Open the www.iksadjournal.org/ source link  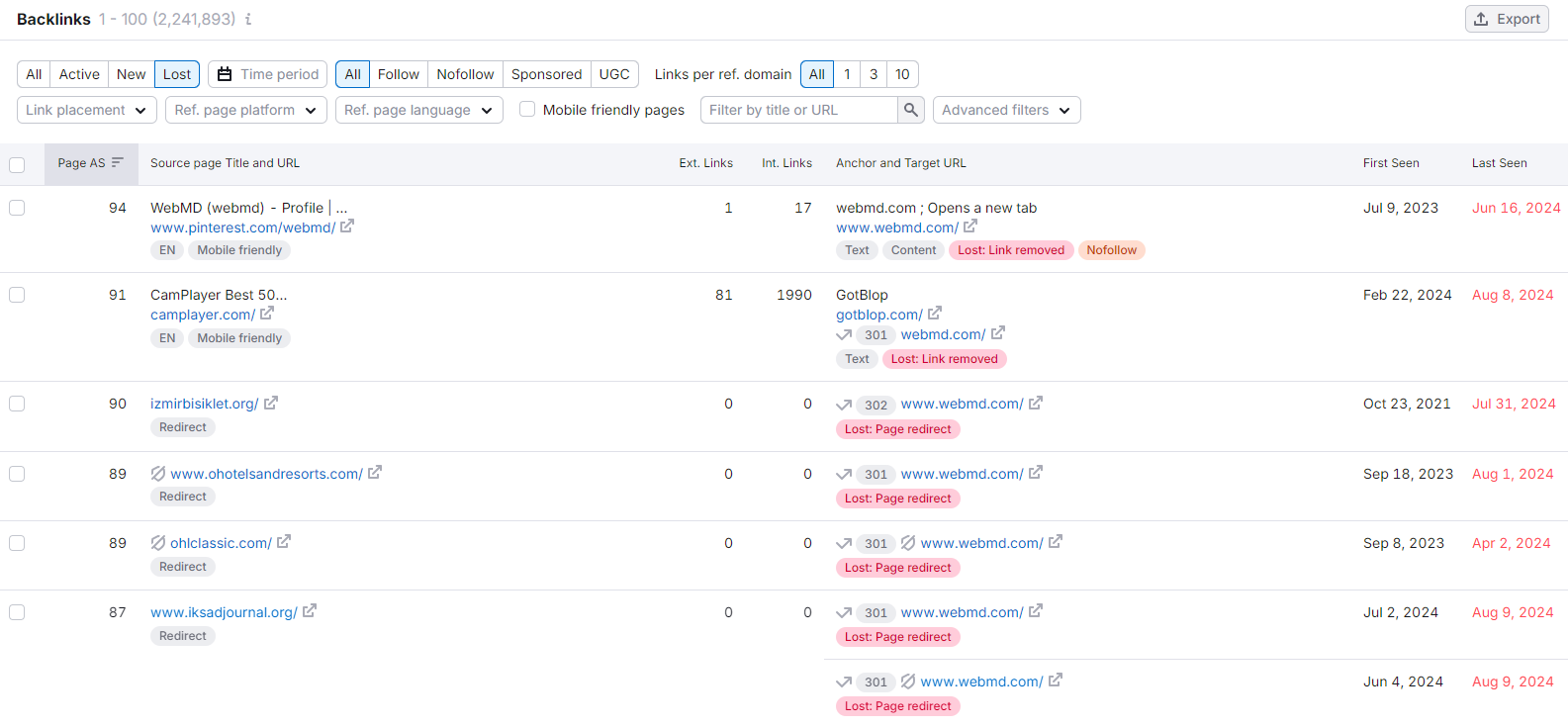tap(224, 612)
